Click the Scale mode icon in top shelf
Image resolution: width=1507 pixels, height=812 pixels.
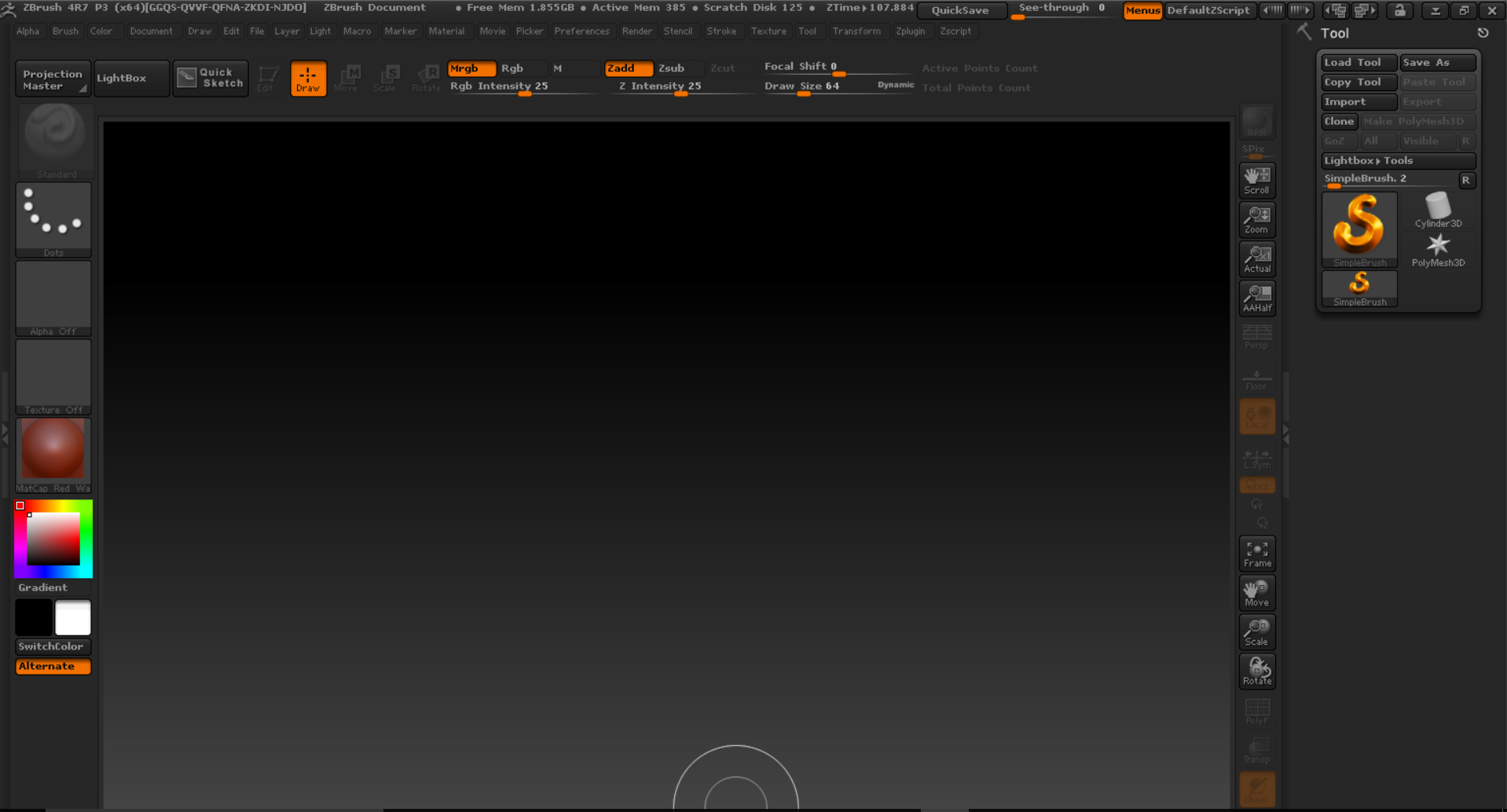click(385, 78)
